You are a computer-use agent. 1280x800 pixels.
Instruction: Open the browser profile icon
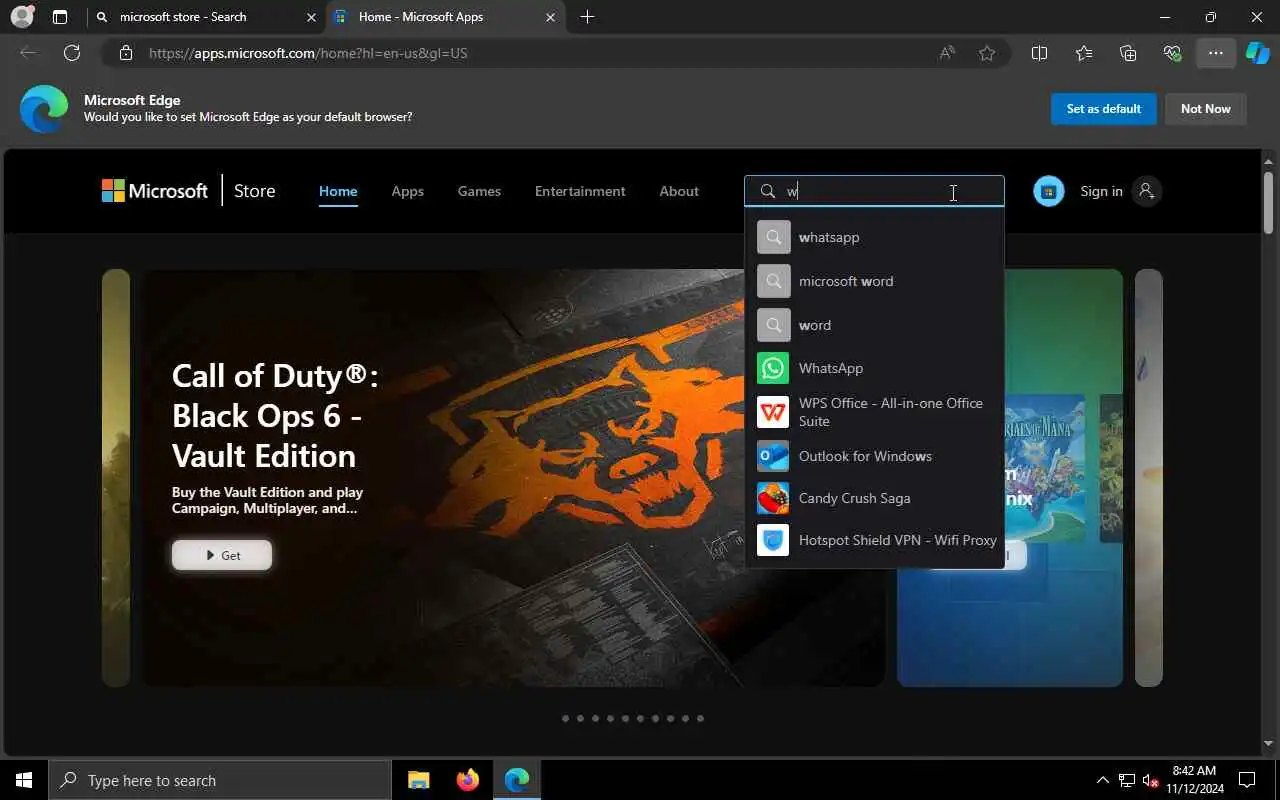pyautogui.click(x=22, y=17)
